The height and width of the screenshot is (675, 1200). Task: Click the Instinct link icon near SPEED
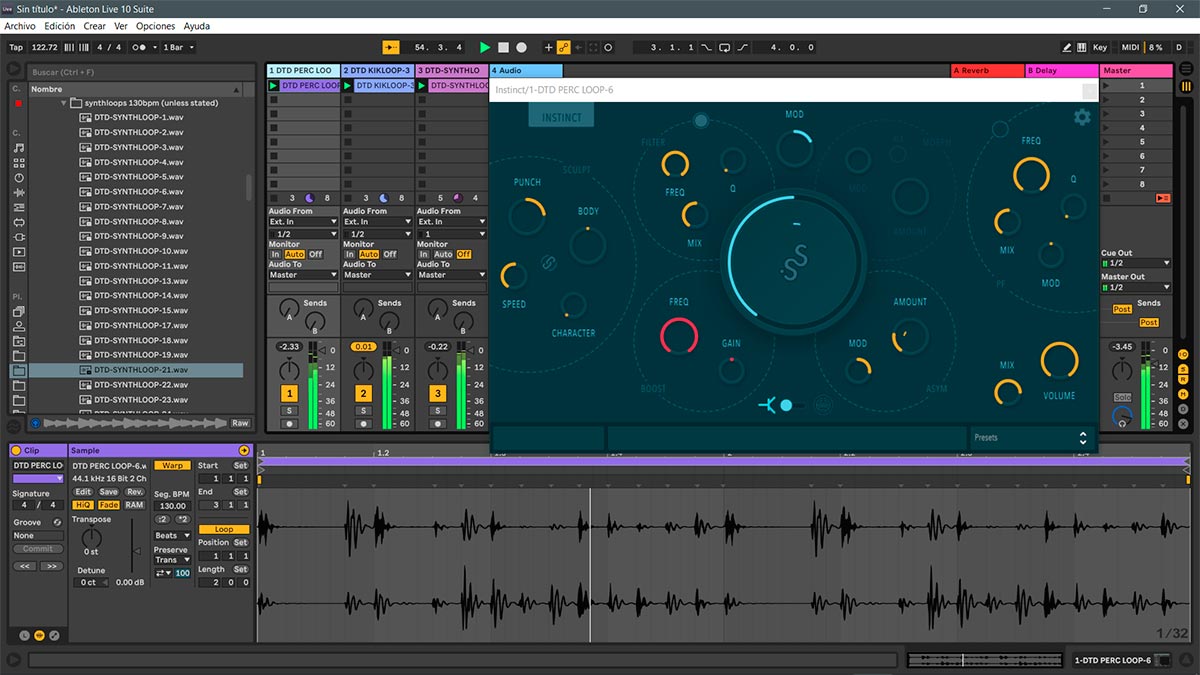(x=549, y=264)
